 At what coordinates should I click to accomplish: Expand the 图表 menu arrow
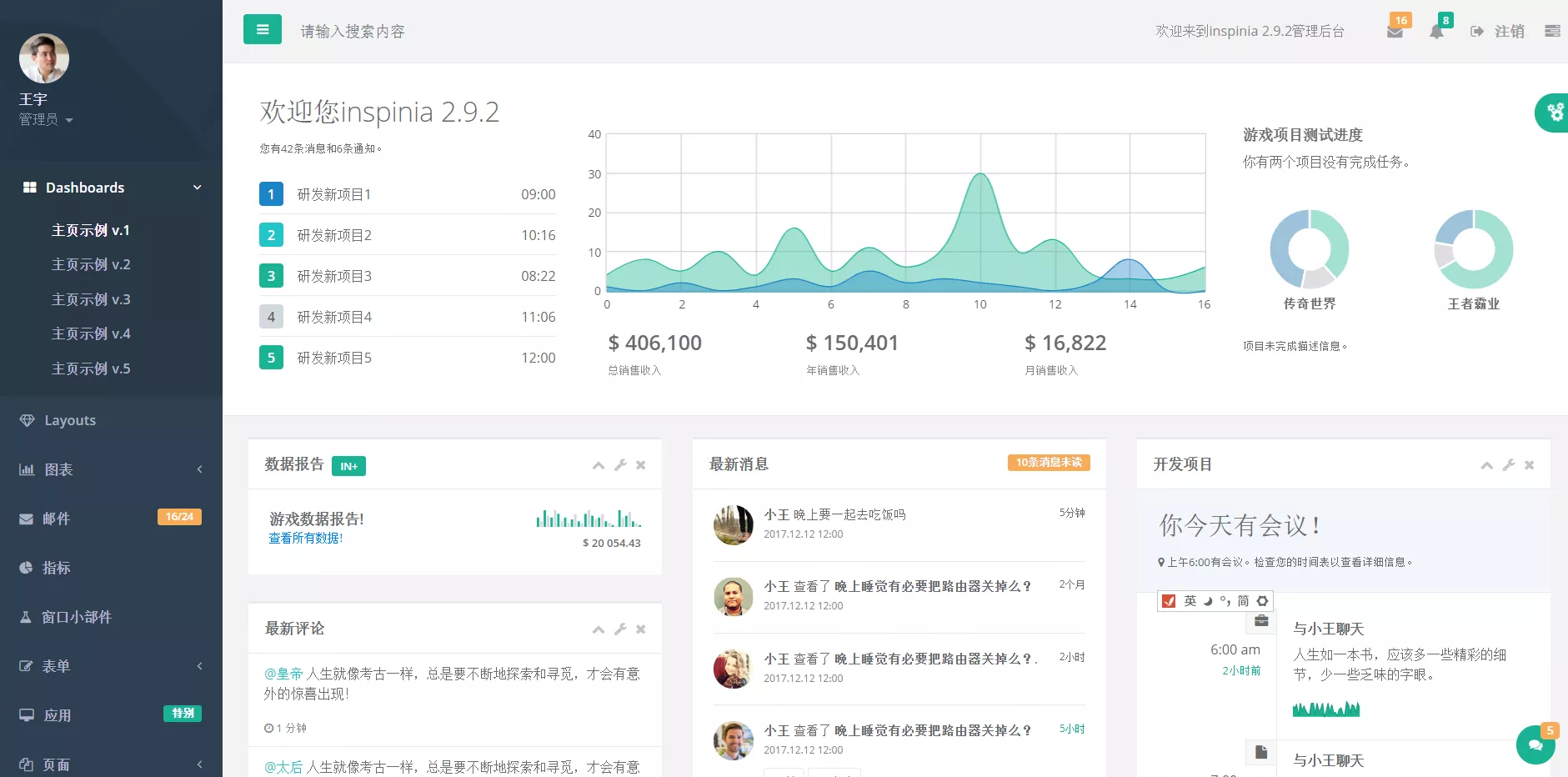199,469
